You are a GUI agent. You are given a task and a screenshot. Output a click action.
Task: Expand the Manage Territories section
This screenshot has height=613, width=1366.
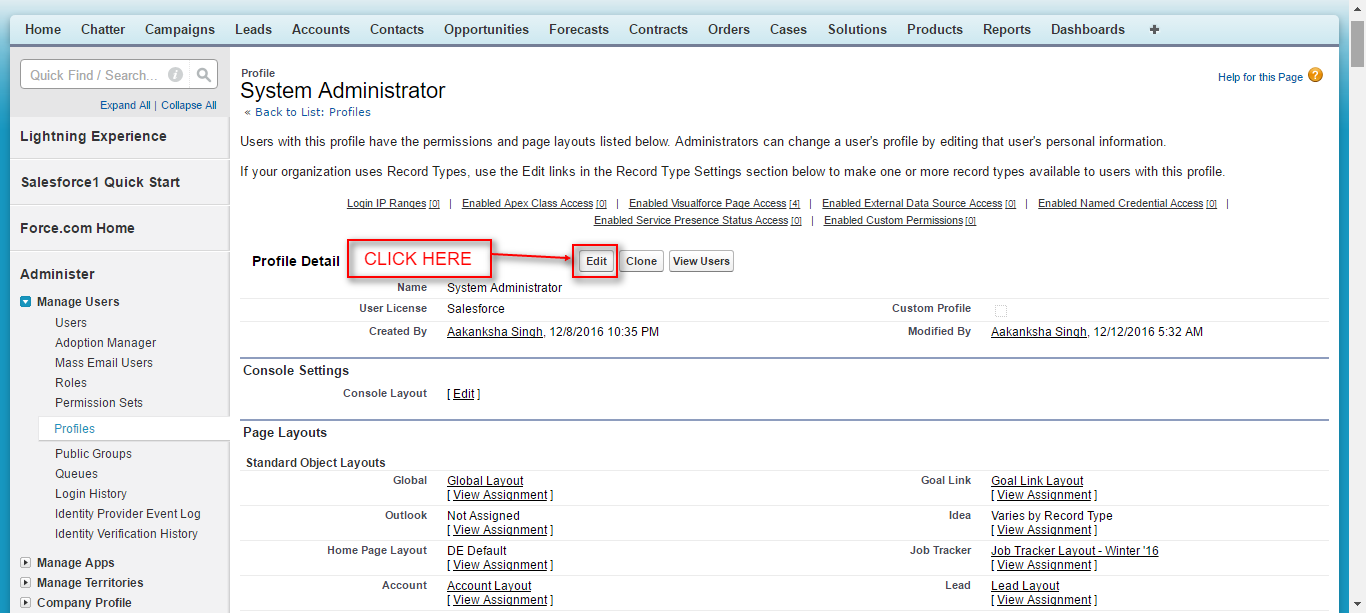(x=26, y=583)
